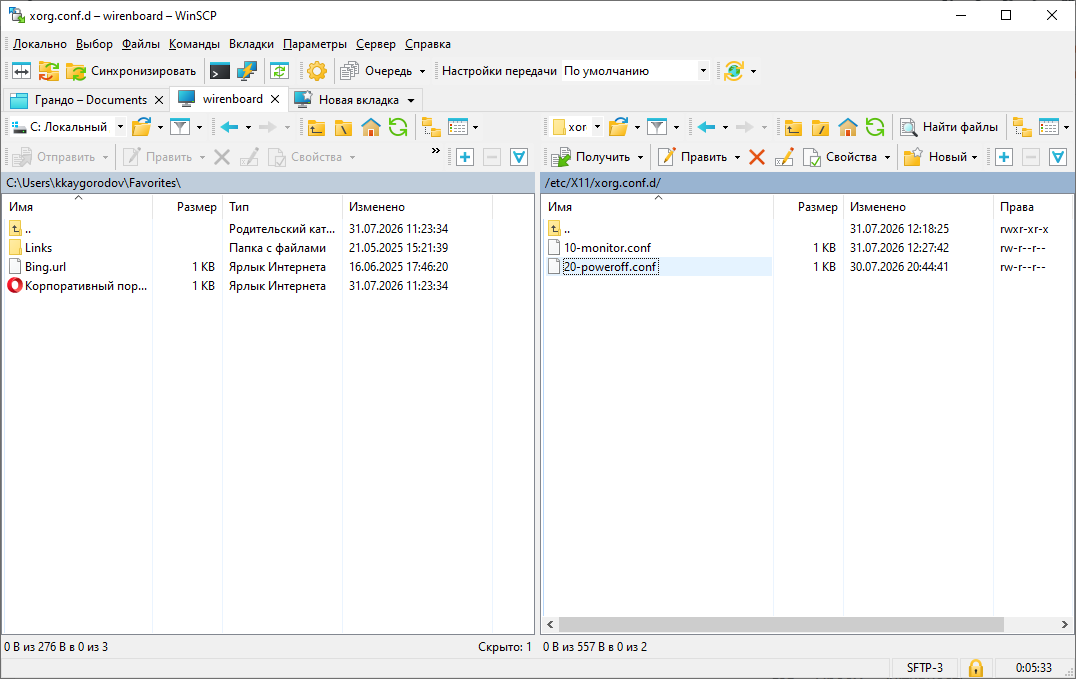Click remote panel select files plus icon
The image size is (1076, 679).
(x=1004, y=157)
